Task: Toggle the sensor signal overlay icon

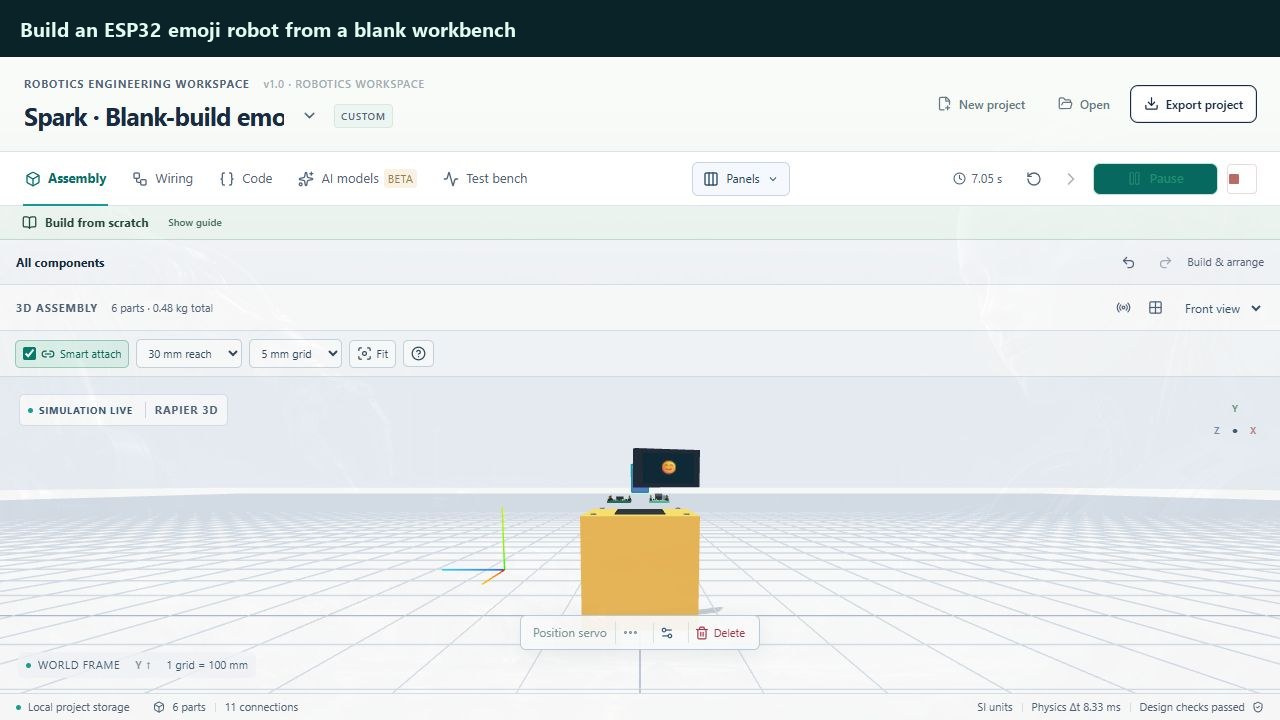Action: (x=1123, y=308)
